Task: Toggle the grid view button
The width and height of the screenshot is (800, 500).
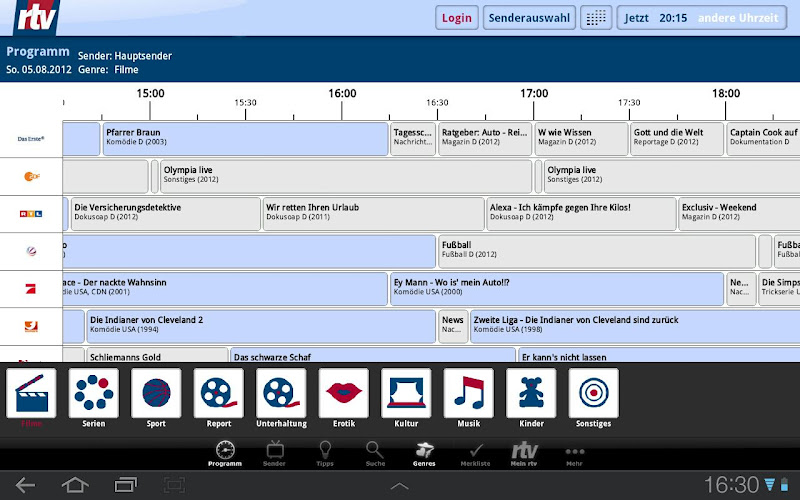Action: point(596,18)
